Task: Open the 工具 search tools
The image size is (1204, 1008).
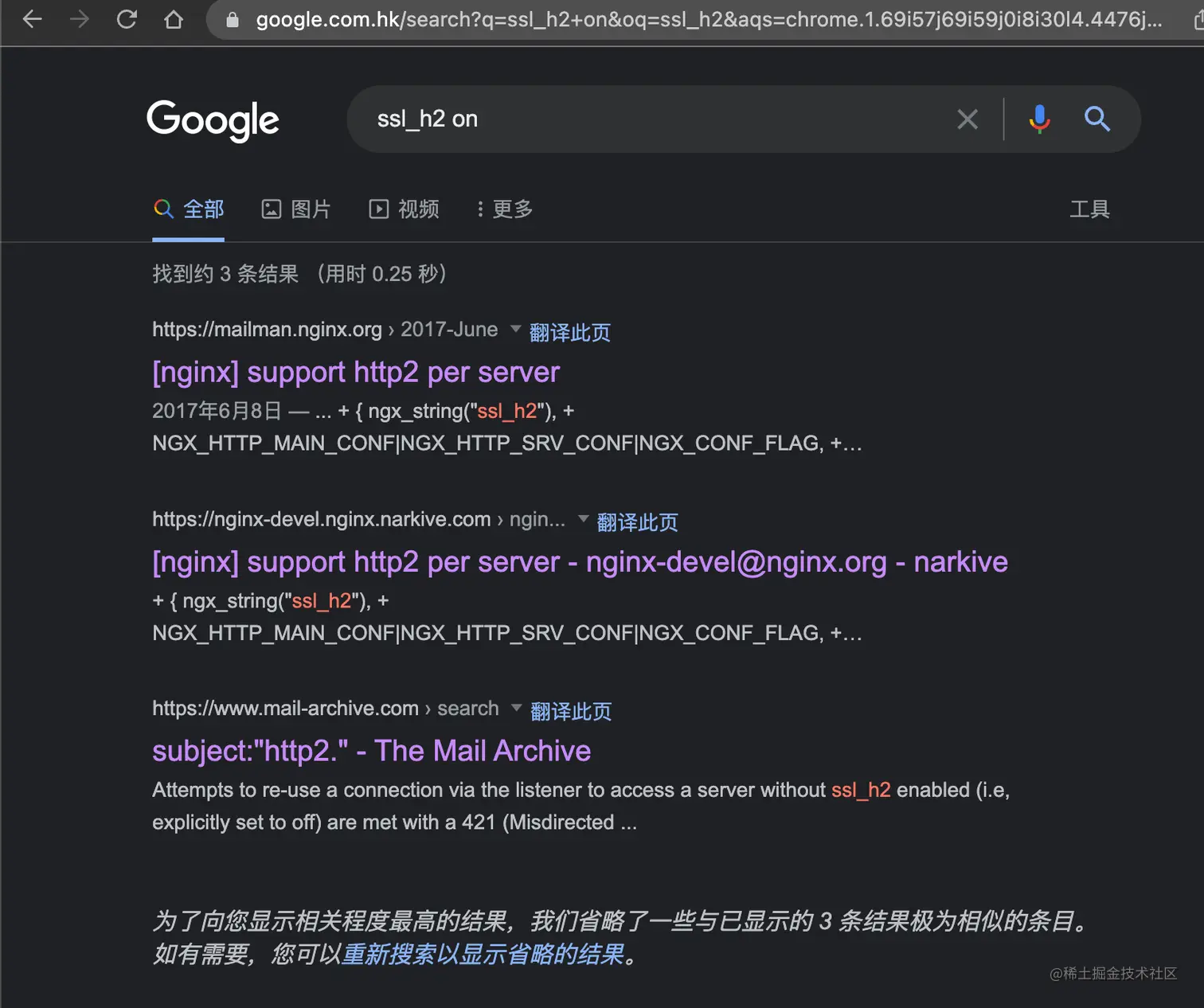Action: tap(1090, 209)
